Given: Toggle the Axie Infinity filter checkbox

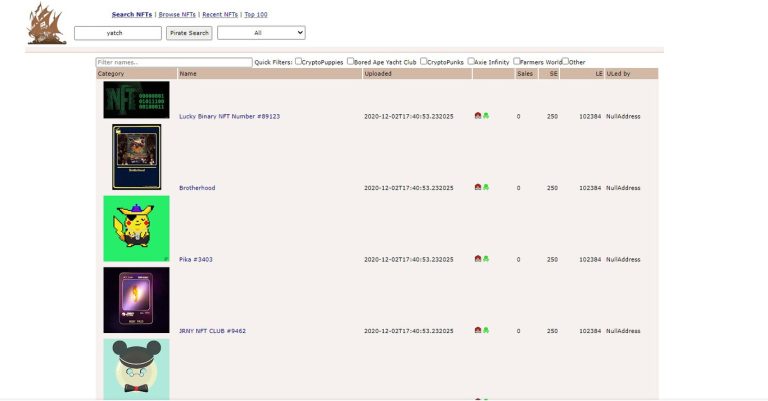Looking at the screenshot, I should pos(472,62).
